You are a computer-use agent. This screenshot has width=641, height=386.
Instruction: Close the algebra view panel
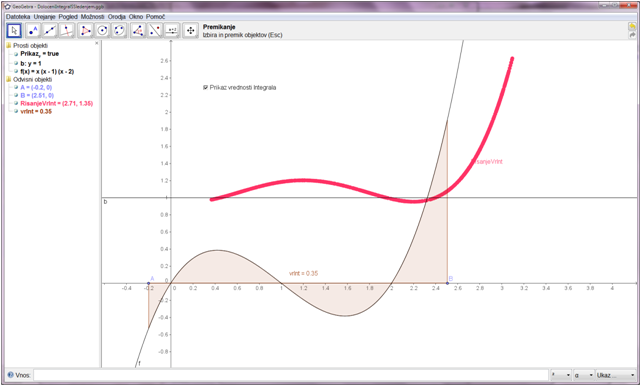click(97, 43)
